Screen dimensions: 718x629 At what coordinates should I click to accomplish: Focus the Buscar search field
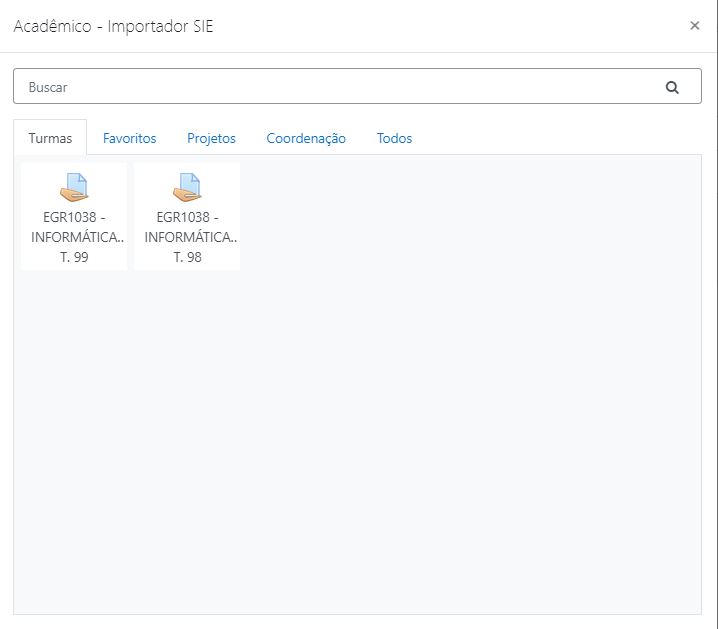340,87
